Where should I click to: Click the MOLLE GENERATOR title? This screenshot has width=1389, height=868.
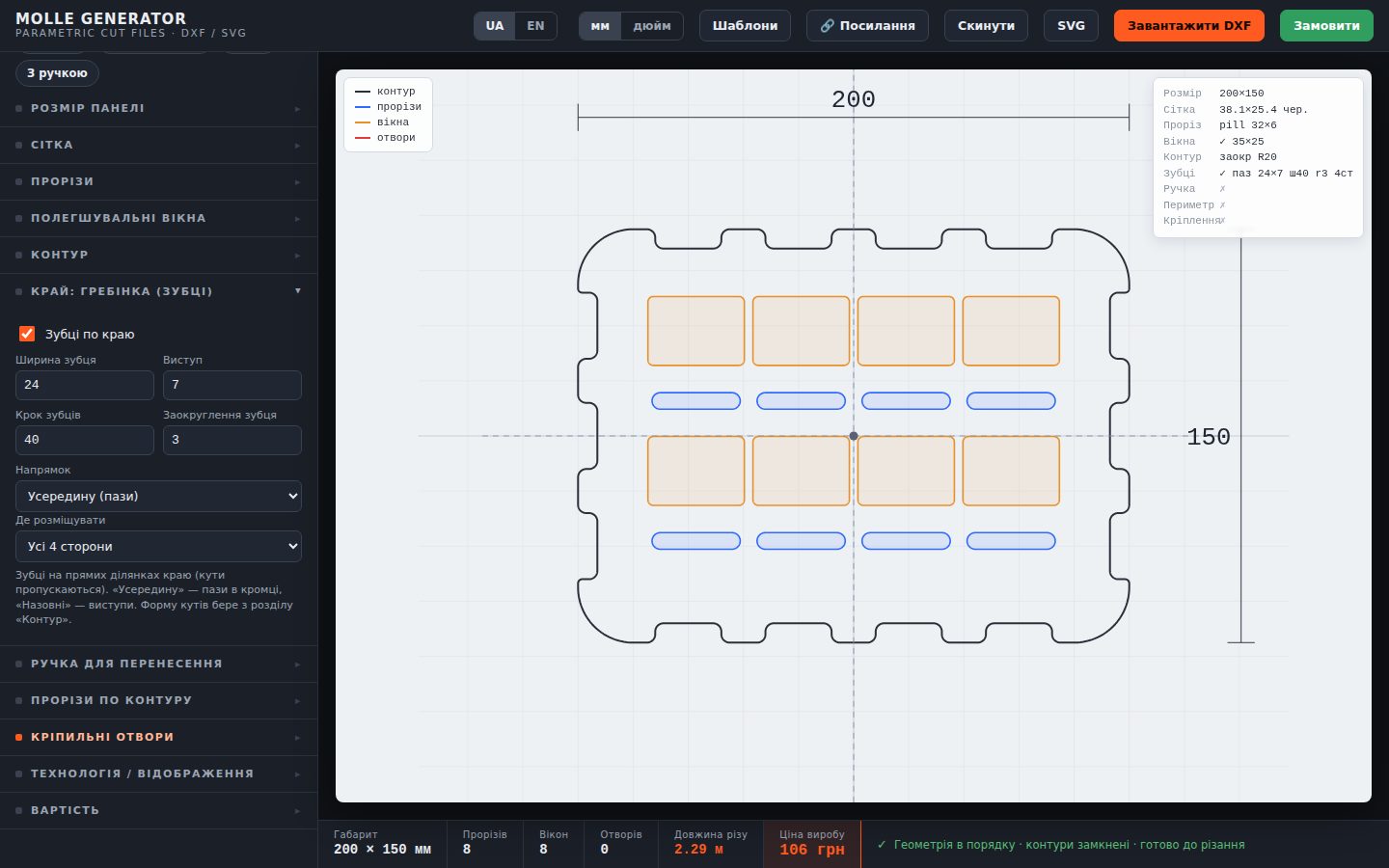pos(100,18)
